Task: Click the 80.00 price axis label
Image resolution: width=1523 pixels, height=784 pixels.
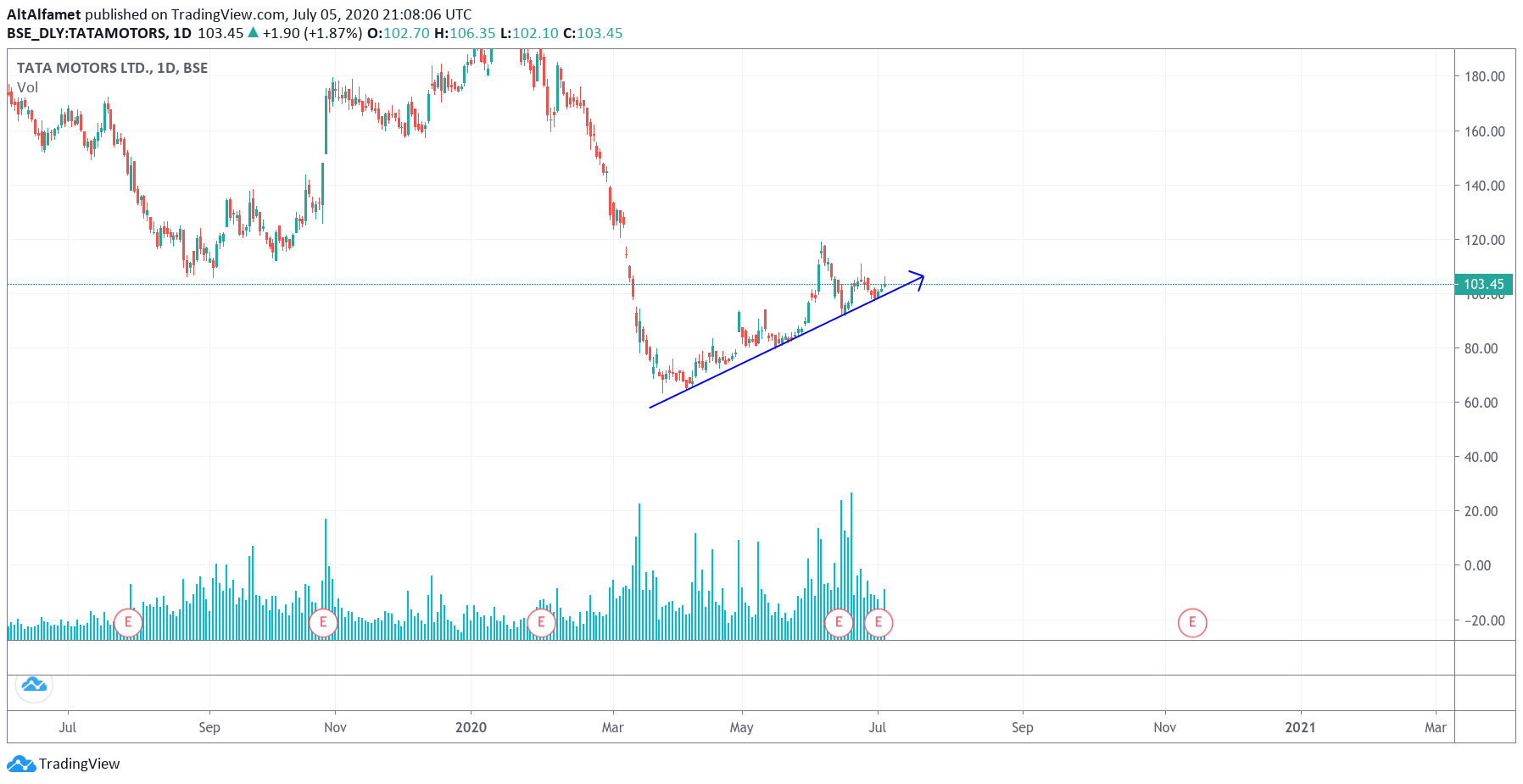Action: [1481, 348]
